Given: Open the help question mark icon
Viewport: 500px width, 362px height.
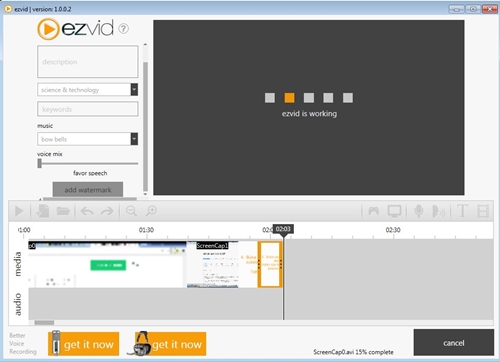Looking at the screenshot, I should pyautogui.click(x=123, y=29).
